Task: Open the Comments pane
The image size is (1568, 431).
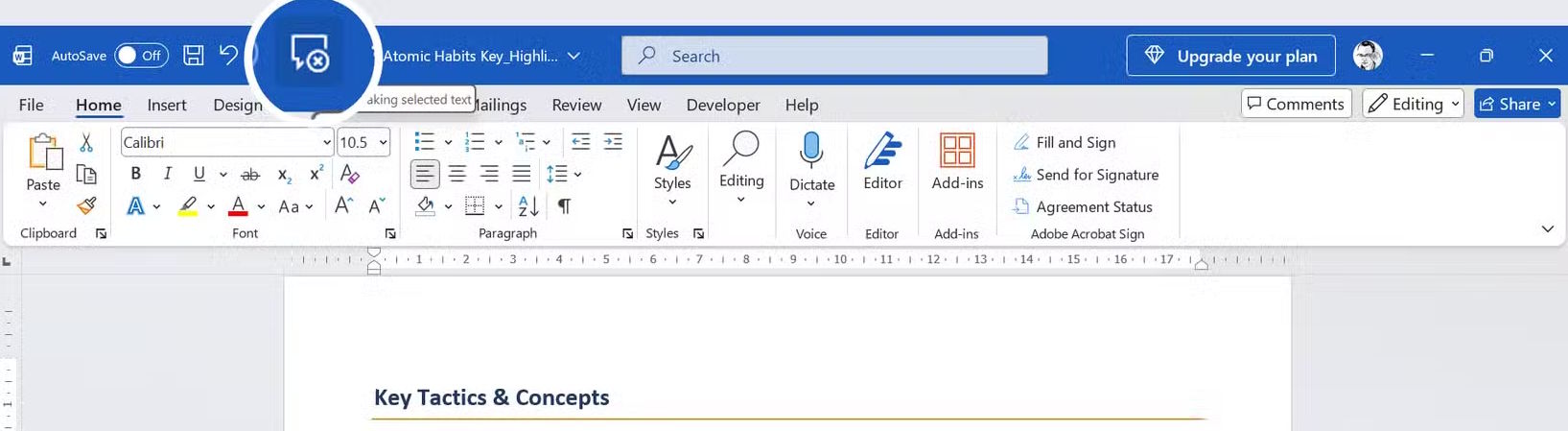Action: [x=1296, y=104]
